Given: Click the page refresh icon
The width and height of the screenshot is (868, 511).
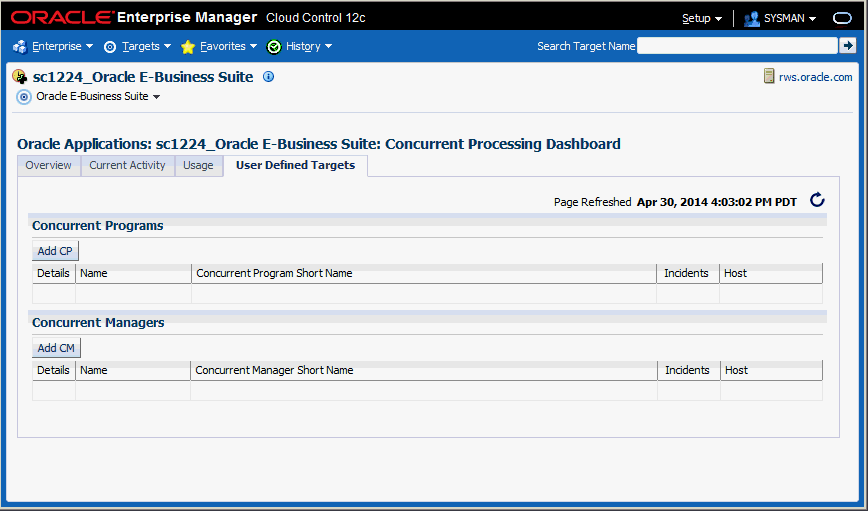Looking at the screenshot, I should (x=817, y=200).
